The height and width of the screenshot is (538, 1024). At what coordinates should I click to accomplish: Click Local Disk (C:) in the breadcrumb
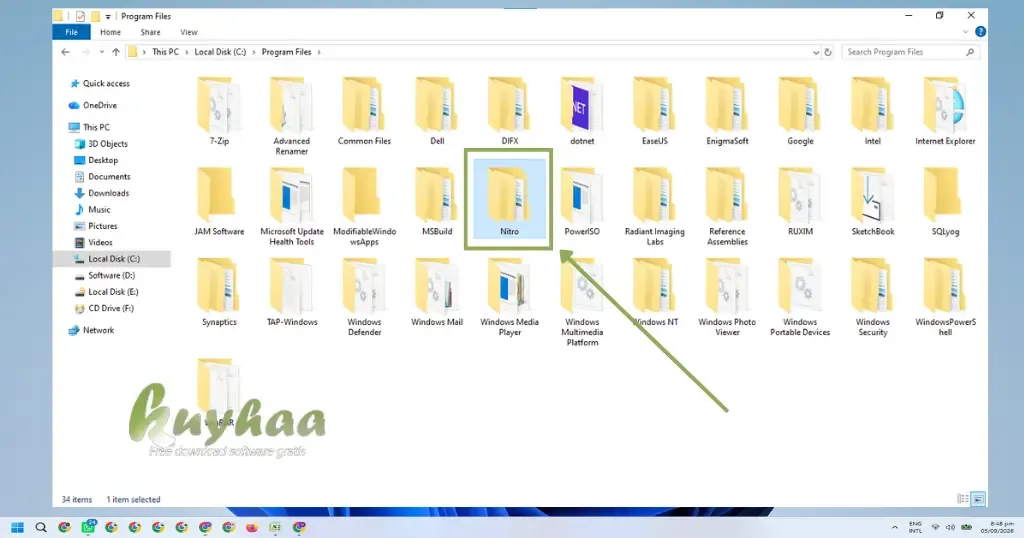(220, 52)
